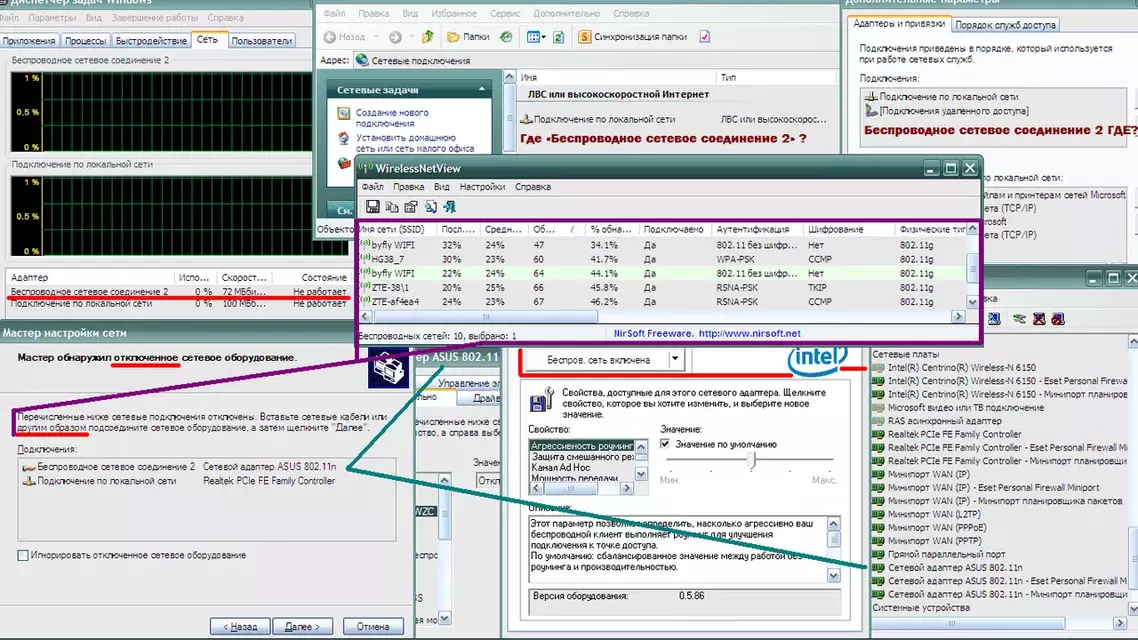Click the floppy disk save icon in WirelessNetView

(x=372, y=207)
